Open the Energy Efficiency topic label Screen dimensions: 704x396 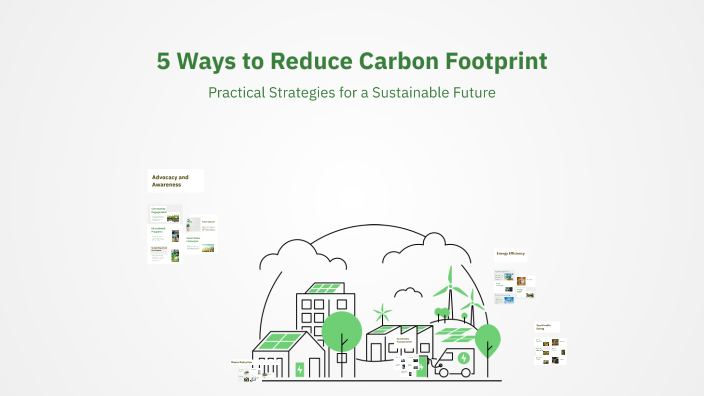(510, 254)
